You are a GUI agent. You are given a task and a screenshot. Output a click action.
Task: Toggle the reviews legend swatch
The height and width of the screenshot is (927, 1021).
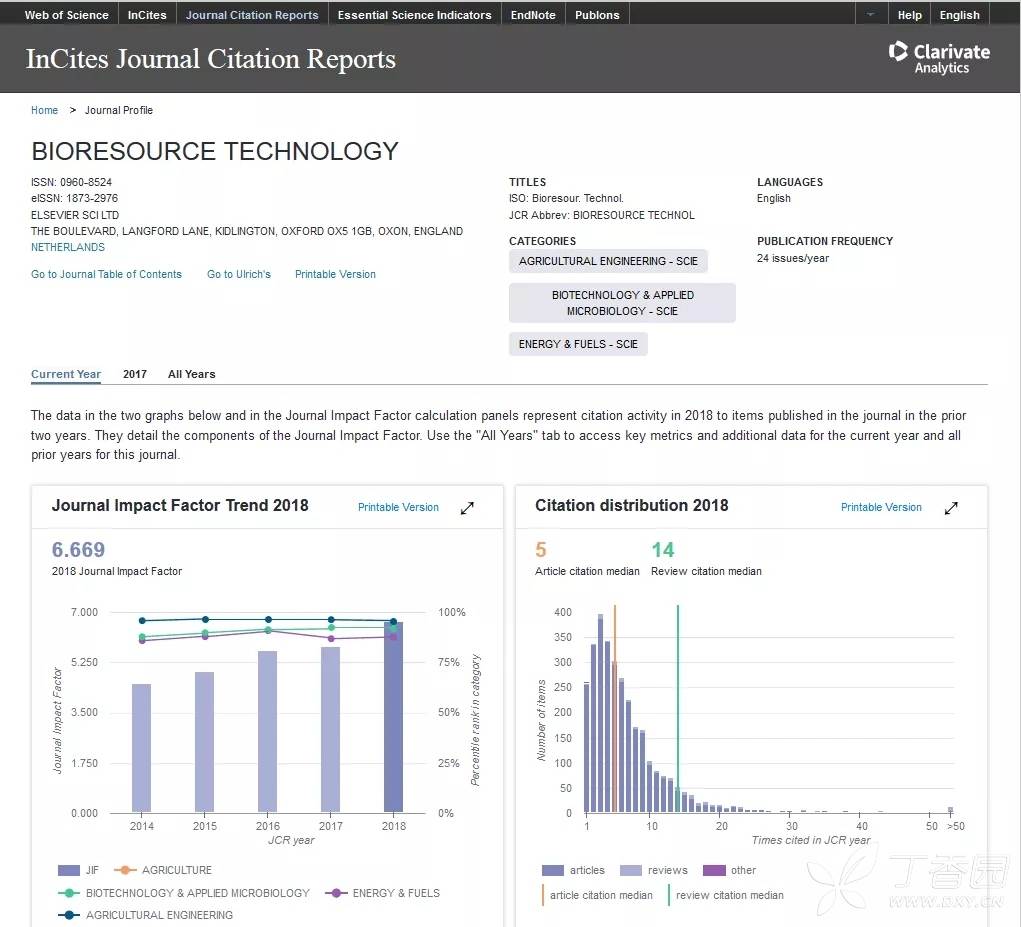pos(631,870)
